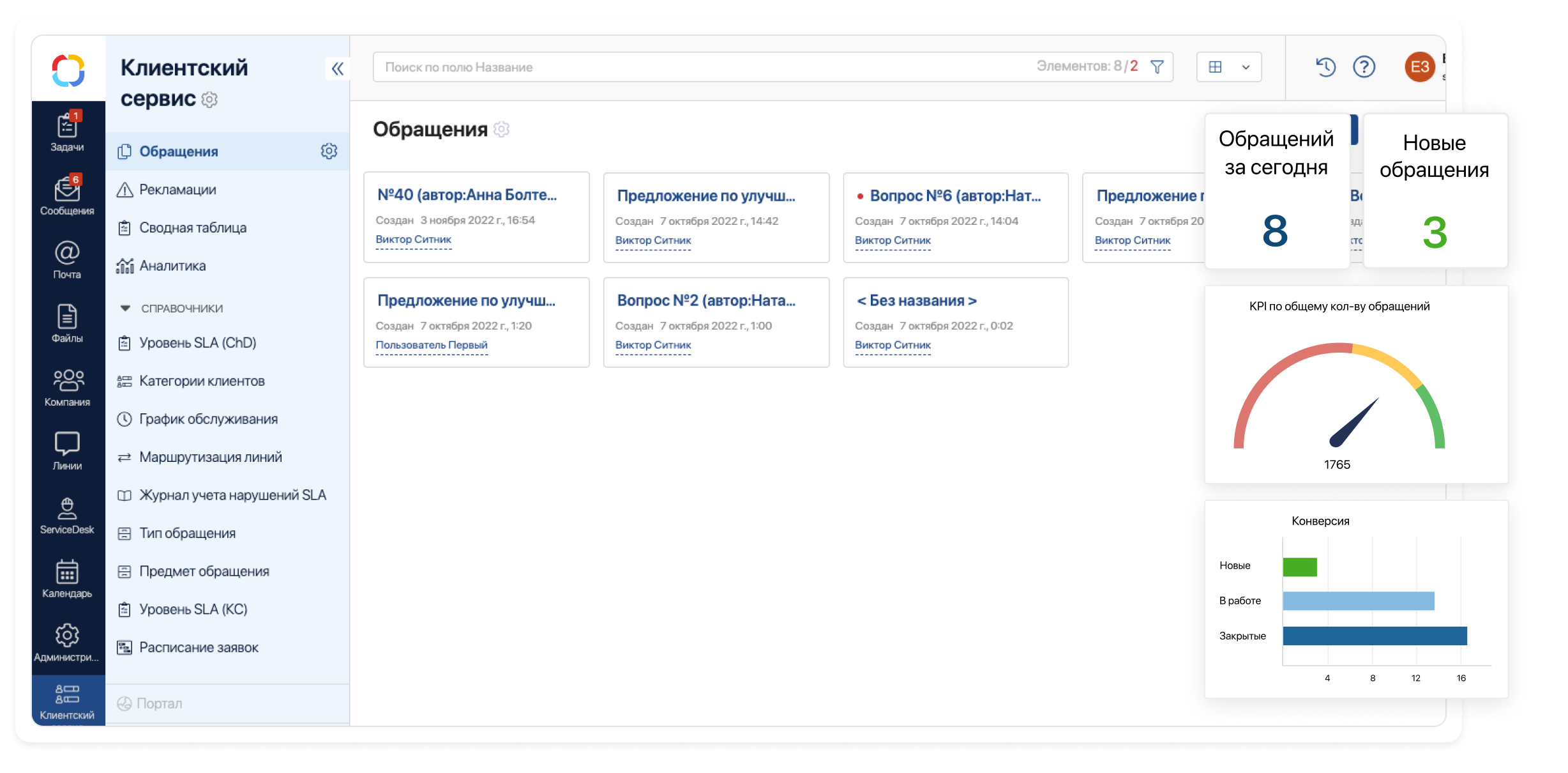Click Пользователь Первый author link
Viewport: 1568px width, 773px height.
(432, 345)
